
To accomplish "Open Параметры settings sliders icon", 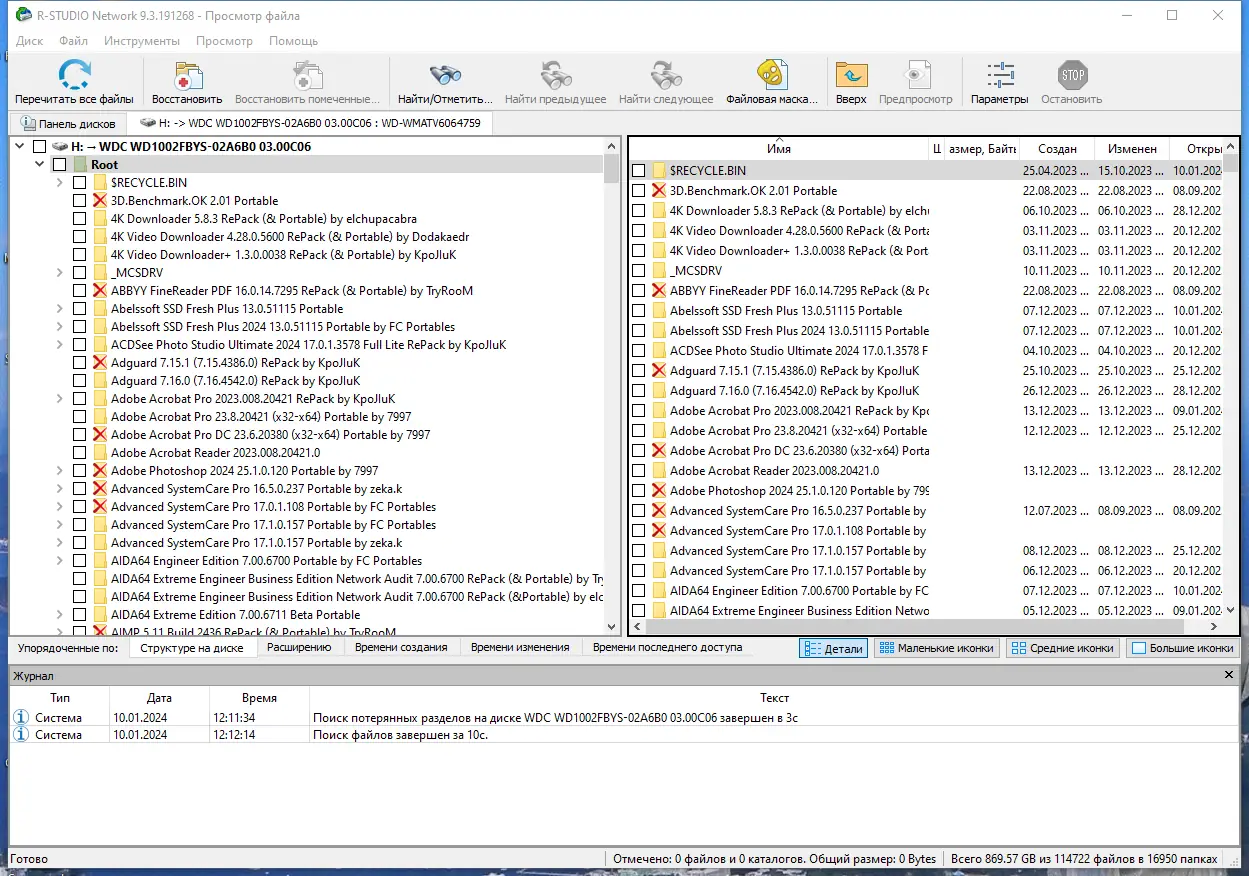I will pos(999,75).
